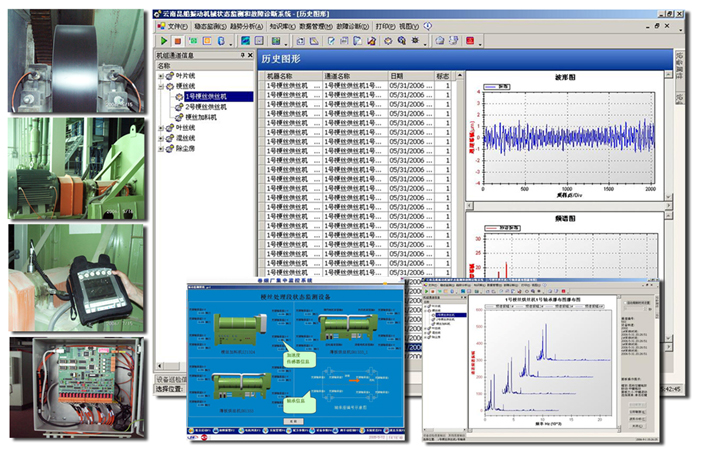This screenshot has height=455, width=701.
Task: Click the top-left machine roller photo thumbnail
Action: [x=77, y=58]
